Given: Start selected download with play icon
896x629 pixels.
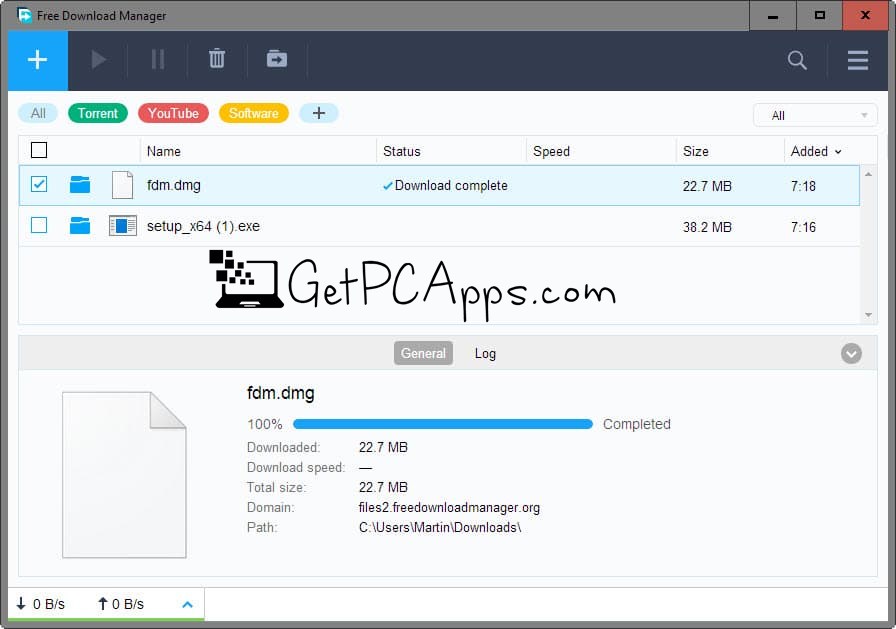Looking at the screenshot, I should 98,59.
